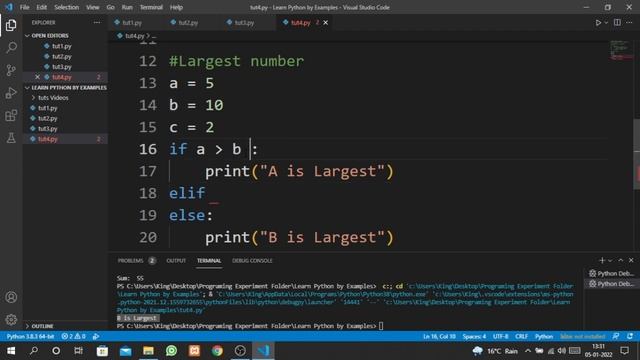Create a new terminal with plus icon
Viewport: 640px width, 360px height.
click(602, 260)
